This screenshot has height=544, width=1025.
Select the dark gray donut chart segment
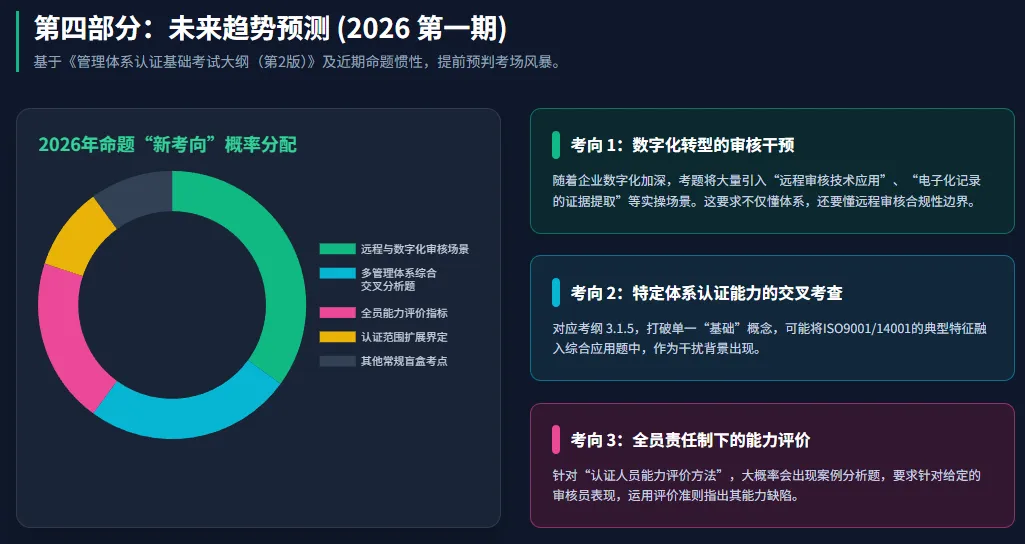[137, 195]
